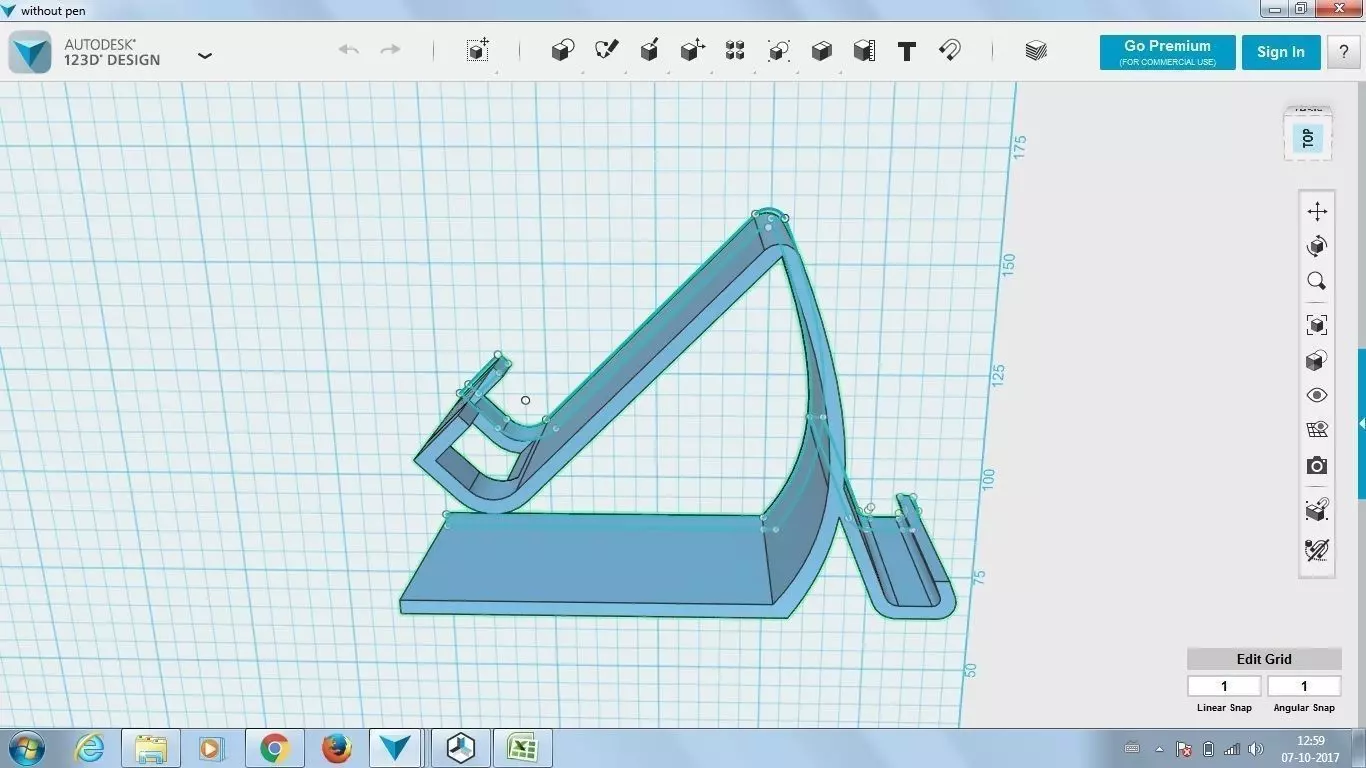Open help with question mark button
This screenshot has width=1366, height=768.
[x=1344, y=53]
